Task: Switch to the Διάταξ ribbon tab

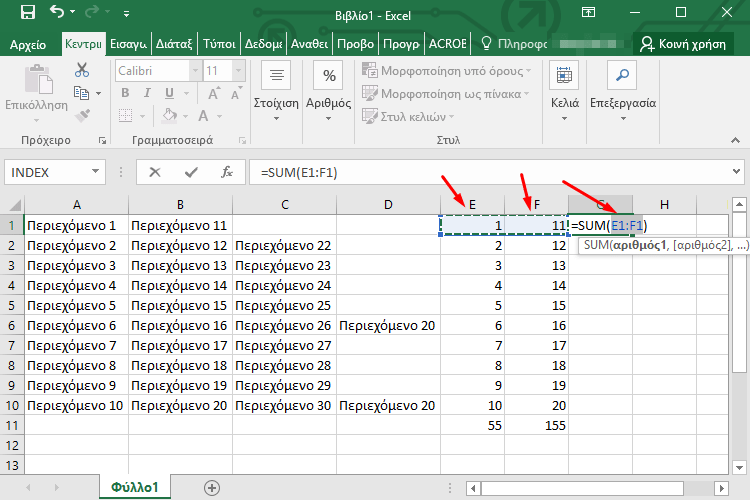Action: [x=174, y=44]
